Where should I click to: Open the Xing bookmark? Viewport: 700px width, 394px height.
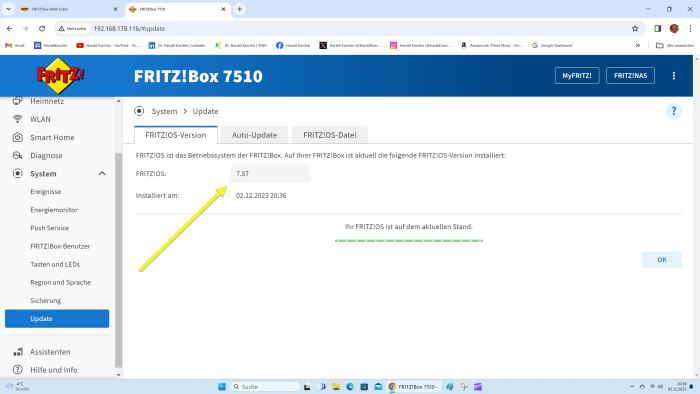[x=241, y=46]
